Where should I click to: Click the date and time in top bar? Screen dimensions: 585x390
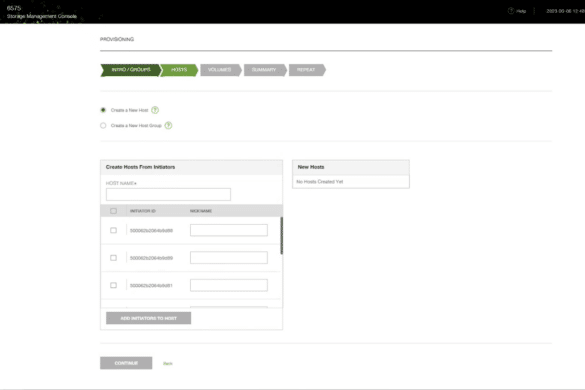566,11
